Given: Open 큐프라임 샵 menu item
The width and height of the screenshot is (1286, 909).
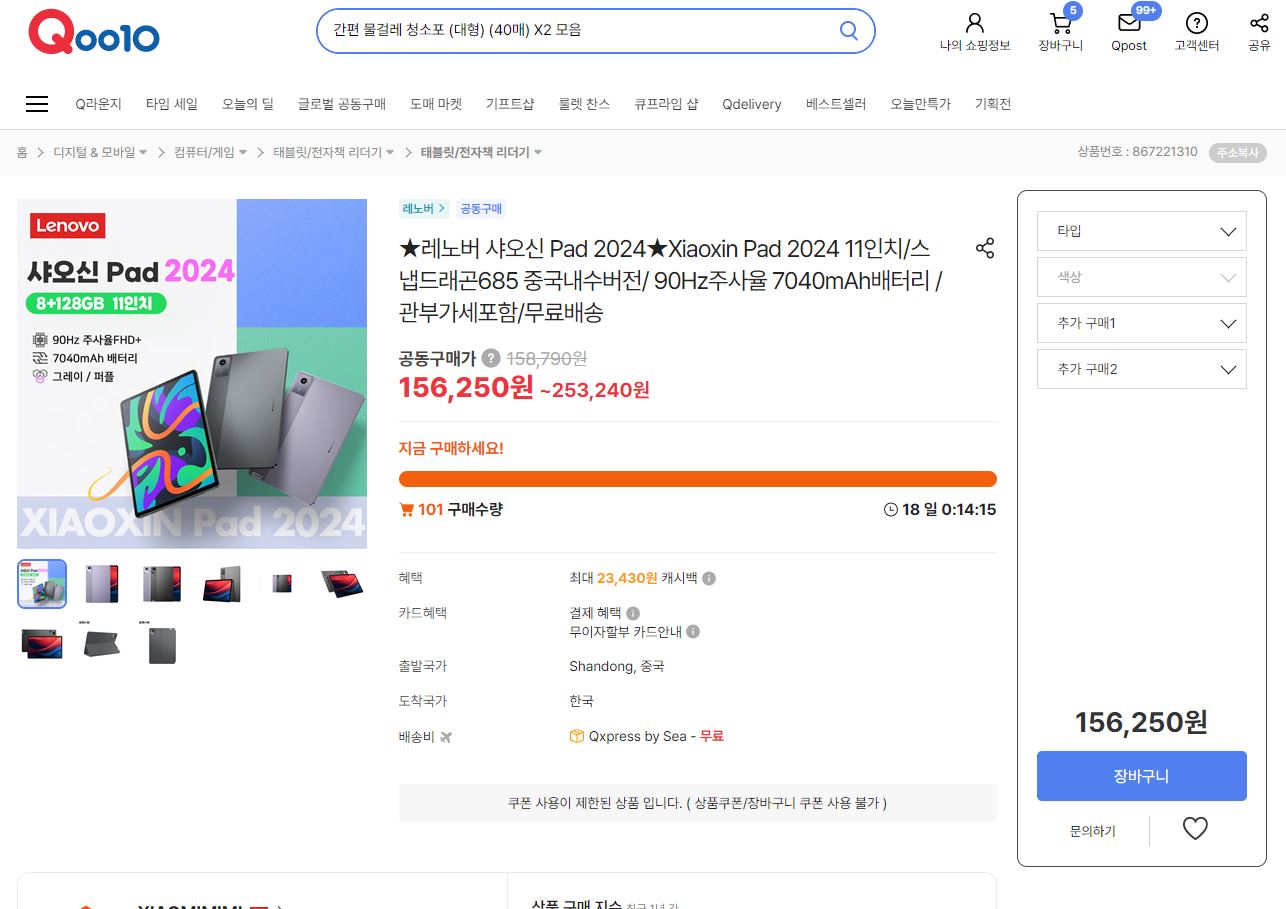Looking at the screenshot, I should pyautogui.click(x=666, y=104).
